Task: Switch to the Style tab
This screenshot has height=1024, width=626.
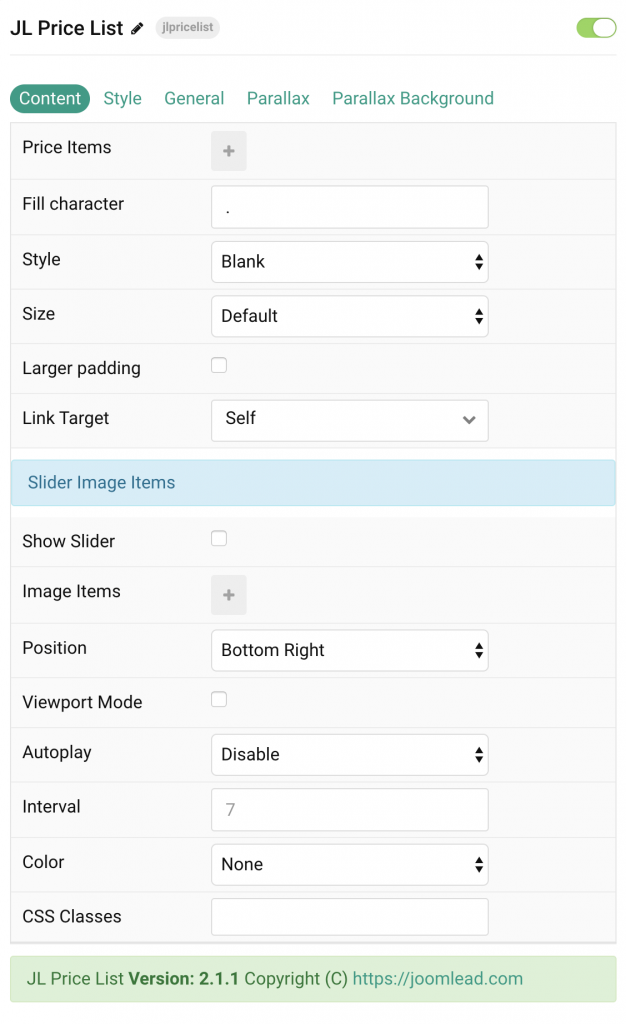Action: tap(122, 98)
